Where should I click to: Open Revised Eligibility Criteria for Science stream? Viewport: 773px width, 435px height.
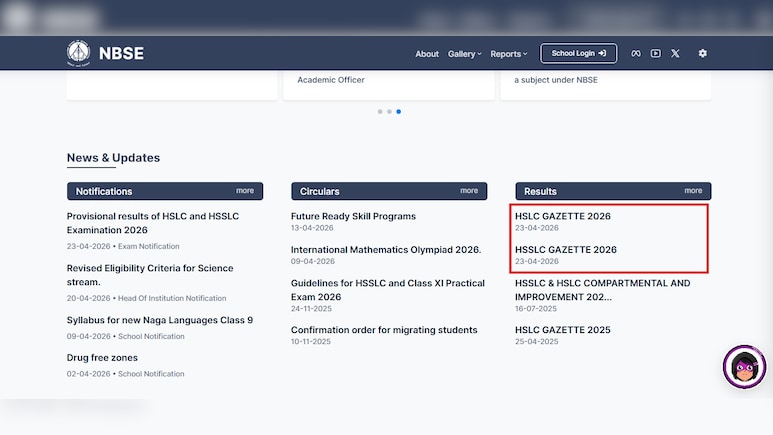click(150, 275)
